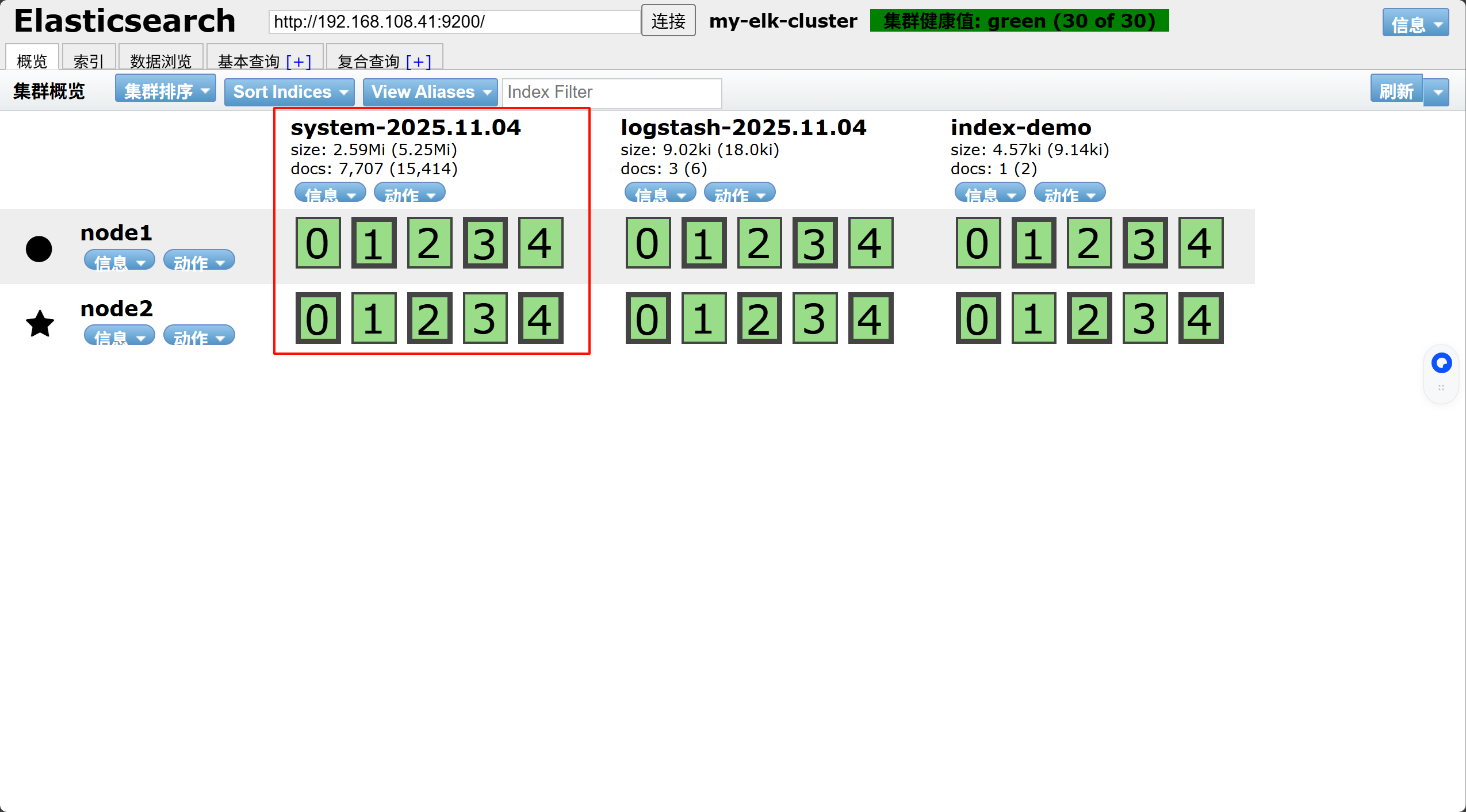Click the dotted drag handle under the floating icon
This screenshot has height=812, width=1466.
tap(1441, 388)
